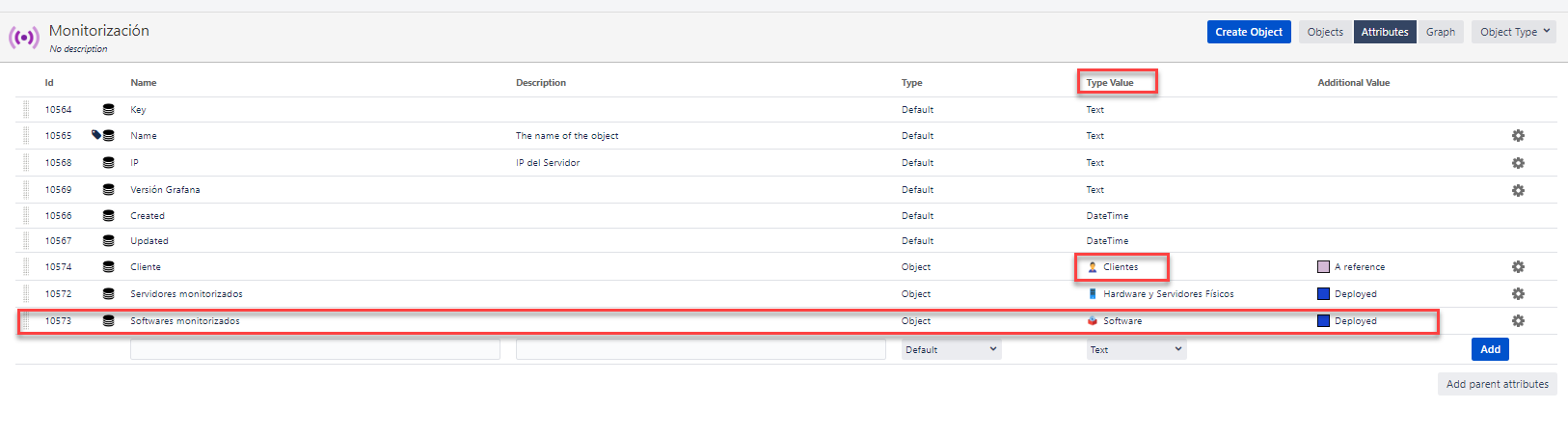The width and height of the screenshot is (1568, 437).
Task: Switch to the Attributes tab
Action: pos(1385,32)
